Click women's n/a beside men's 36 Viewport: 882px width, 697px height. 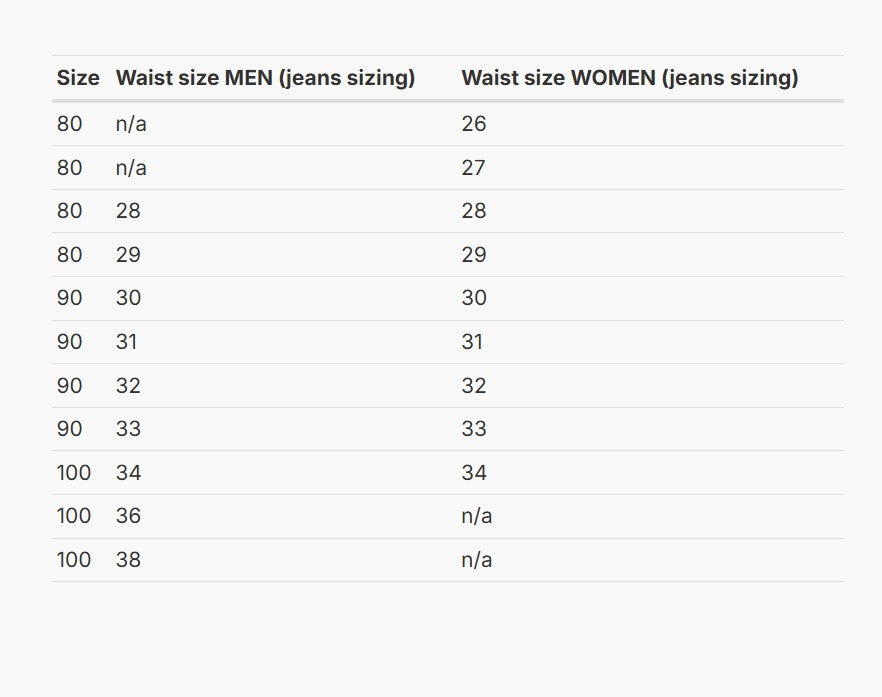(477, 516)
